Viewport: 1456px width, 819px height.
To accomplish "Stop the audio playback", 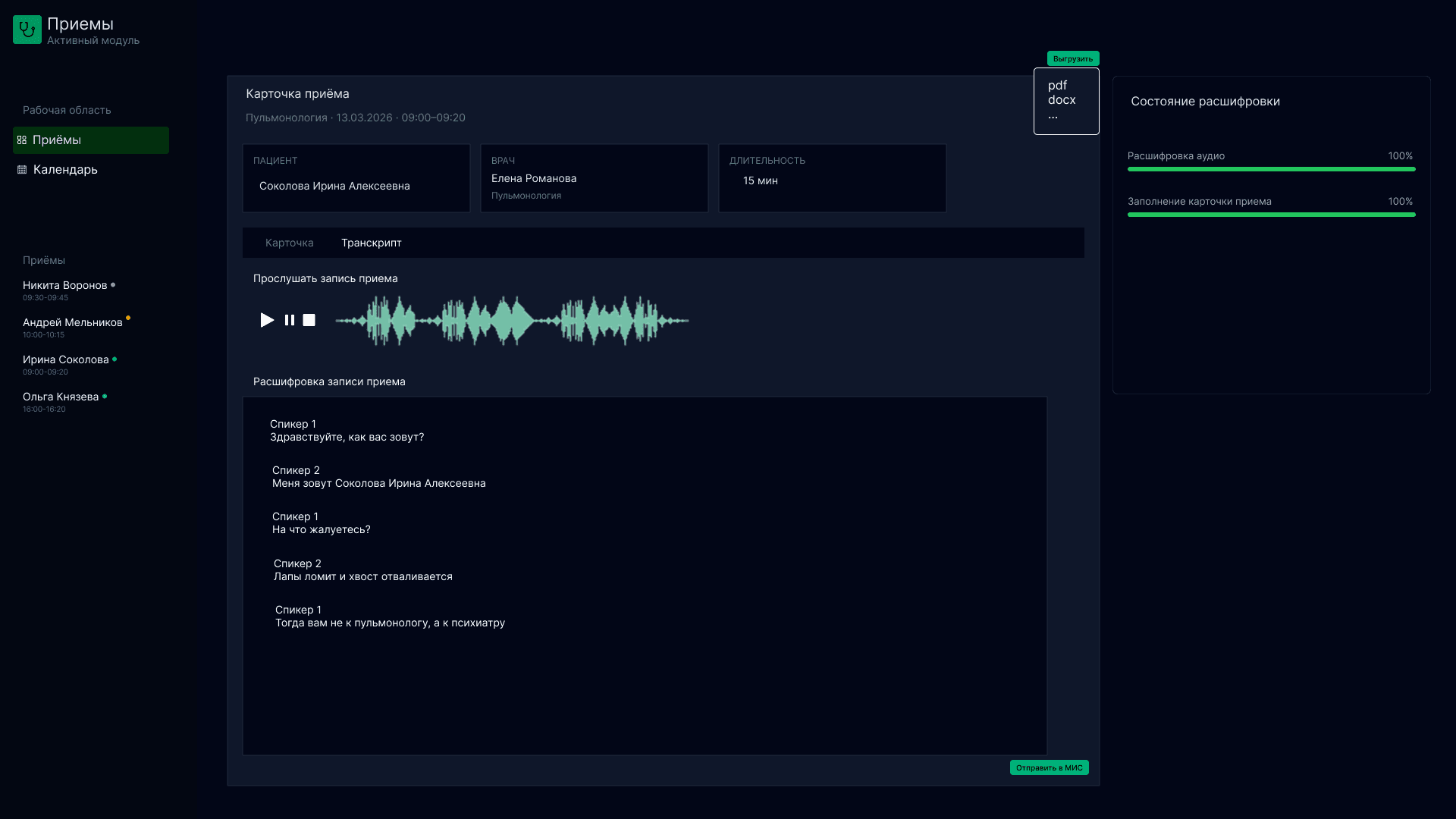I will tap(309, 320).
